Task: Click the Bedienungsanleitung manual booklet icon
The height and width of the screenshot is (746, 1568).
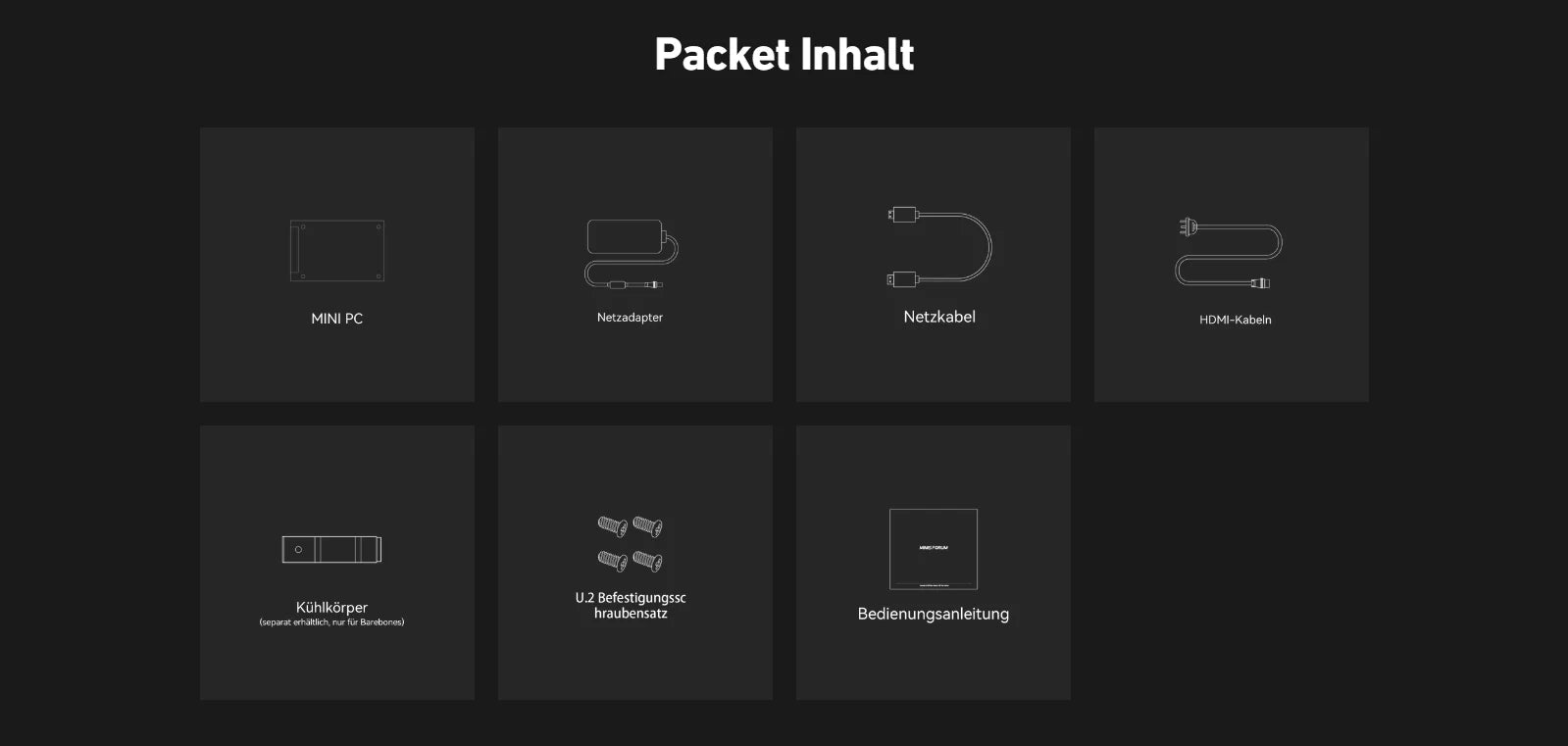Action: 934,549
